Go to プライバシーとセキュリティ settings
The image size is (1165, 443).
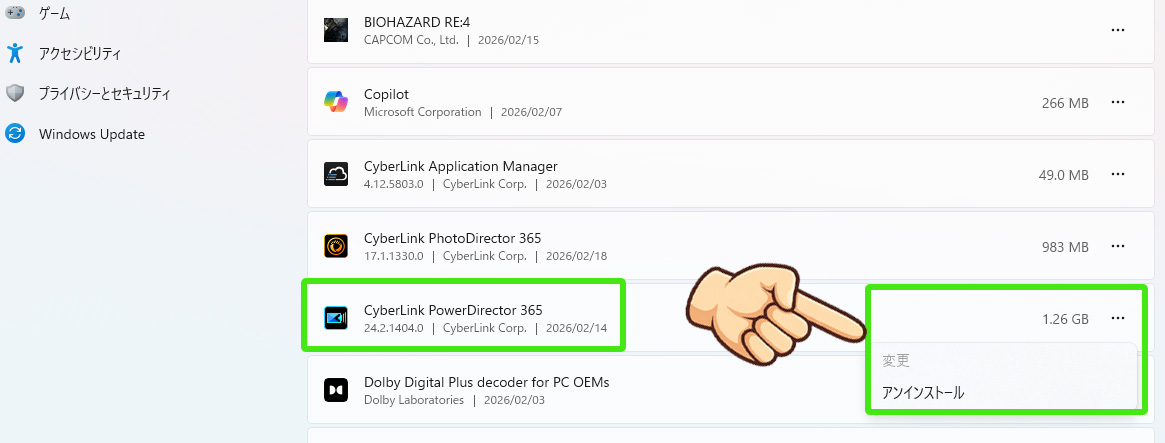point(104,93)
